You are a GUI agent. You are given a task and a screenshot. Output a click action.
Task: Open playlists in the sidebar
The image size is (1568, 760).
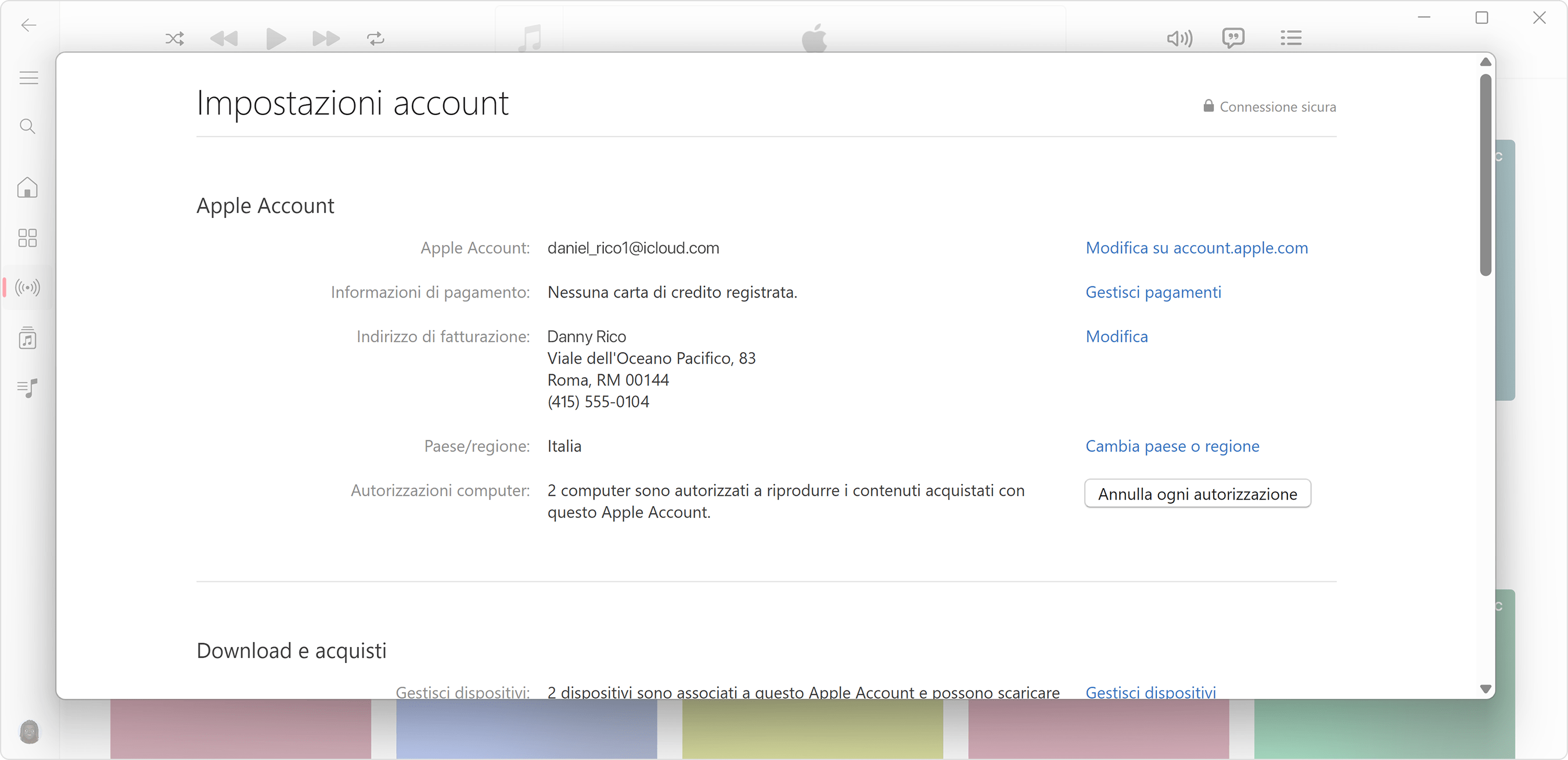coord(27,388)
